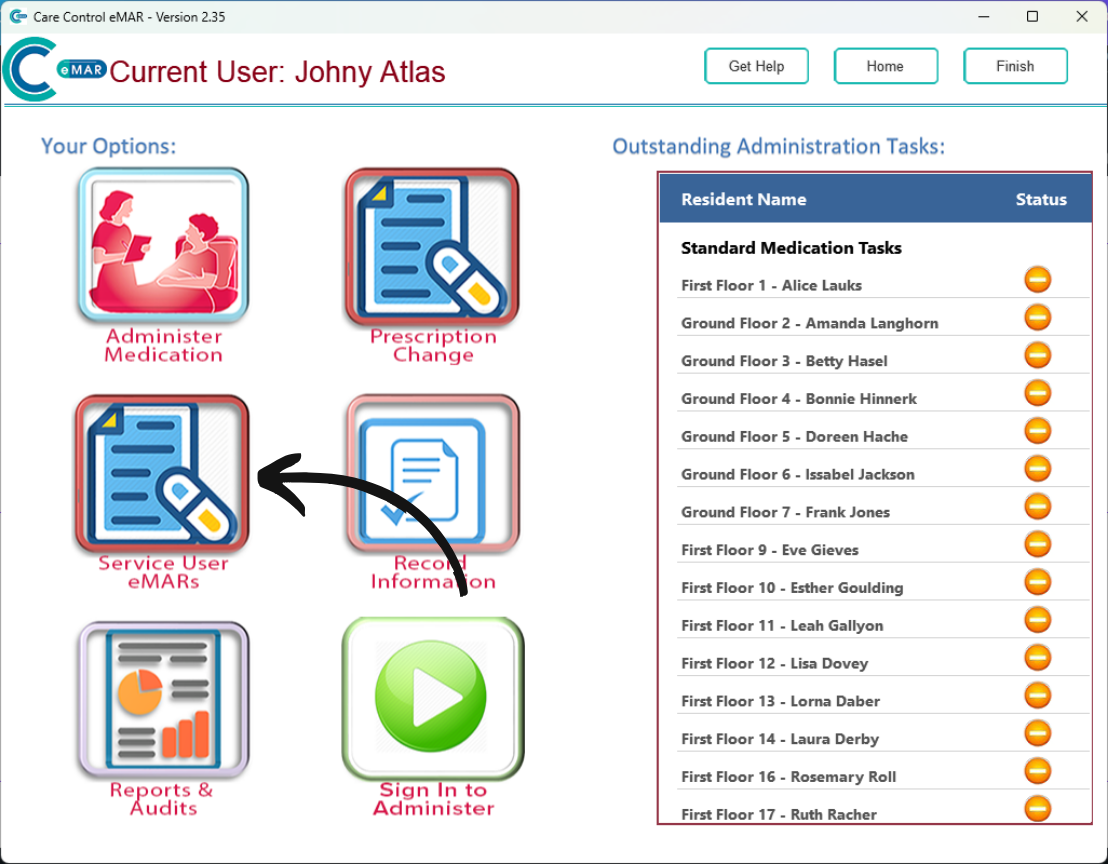
Task: Click the Resident Name column header
Action: tap(744, 199)
